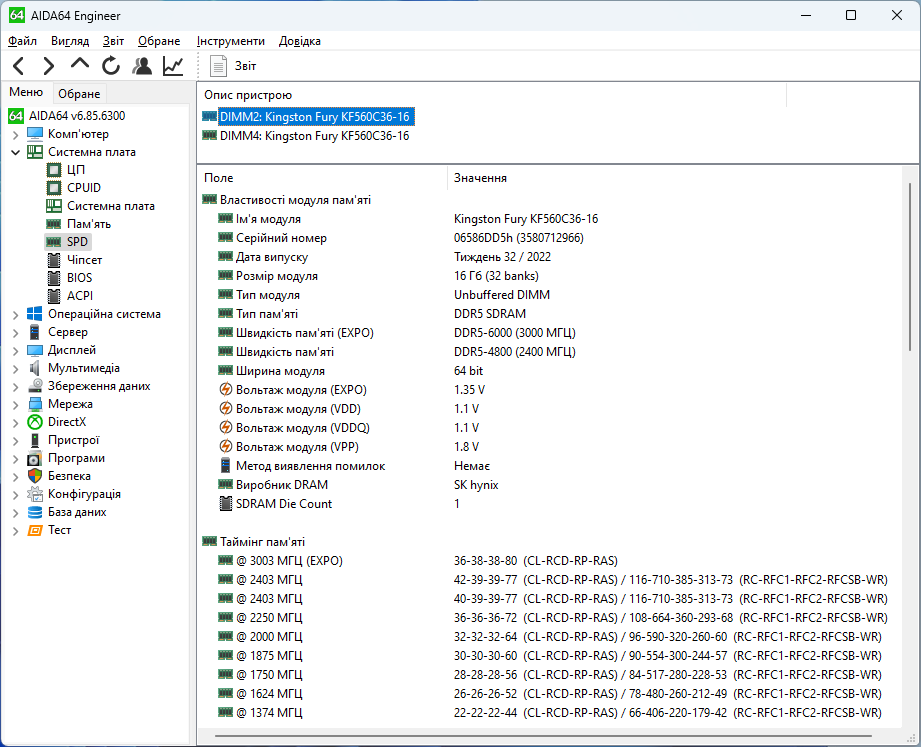Select the CPUID tree item
This screenshot has height=747, width=921.
click(83, 188)
